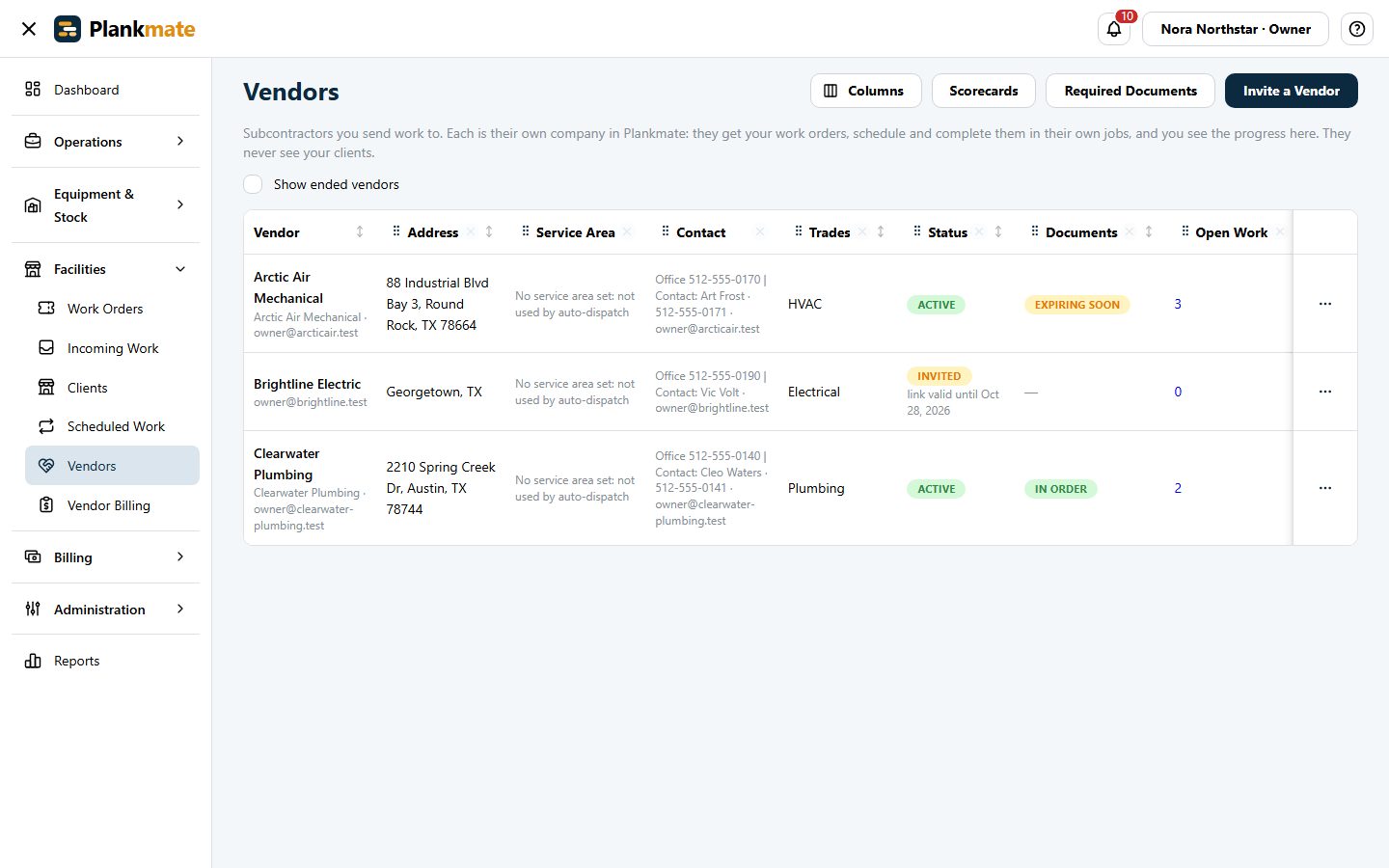1389x868 pixels.
Task: Click the Address column sort arrows
Action: (x=489, y=232)
